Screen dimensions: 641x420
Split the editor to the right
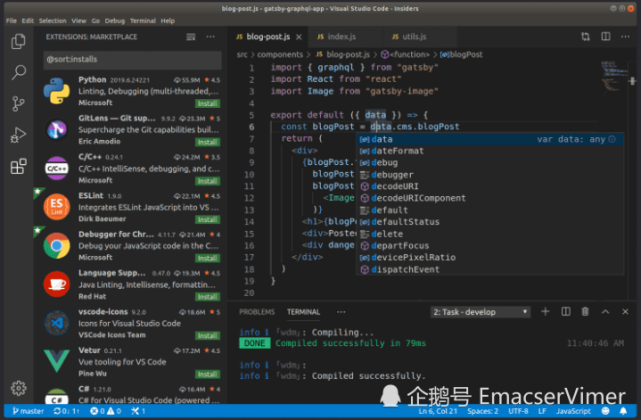point(605,37)
